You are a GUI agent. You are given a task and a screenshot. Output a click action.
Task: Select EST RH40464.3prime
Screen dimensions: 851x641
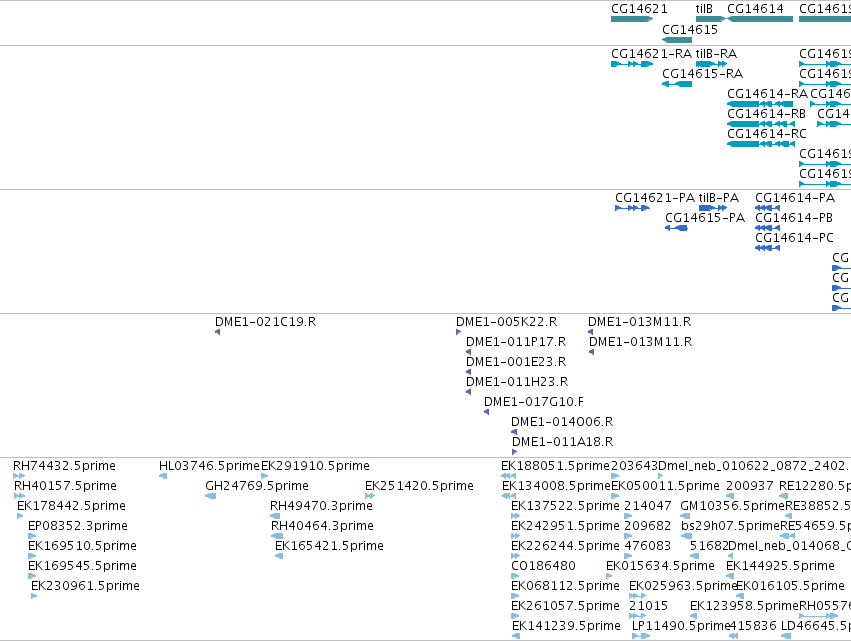(x=277, y=536)
